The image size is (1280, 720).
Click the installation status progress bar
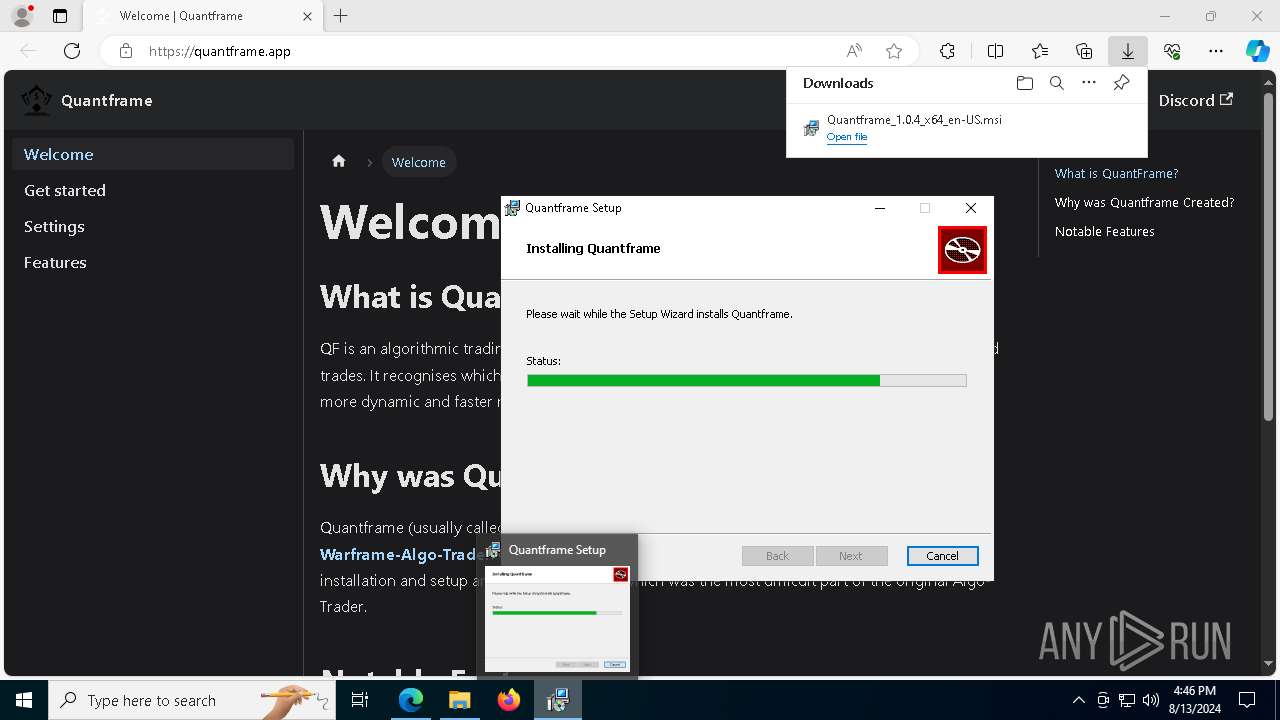pos(746,380)
